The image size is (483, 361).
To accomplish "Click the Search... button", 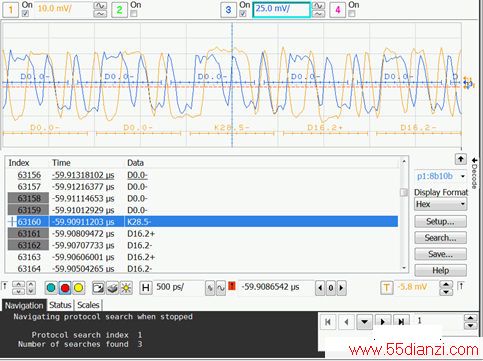I will pyautogui.click(x=440, y=238).
